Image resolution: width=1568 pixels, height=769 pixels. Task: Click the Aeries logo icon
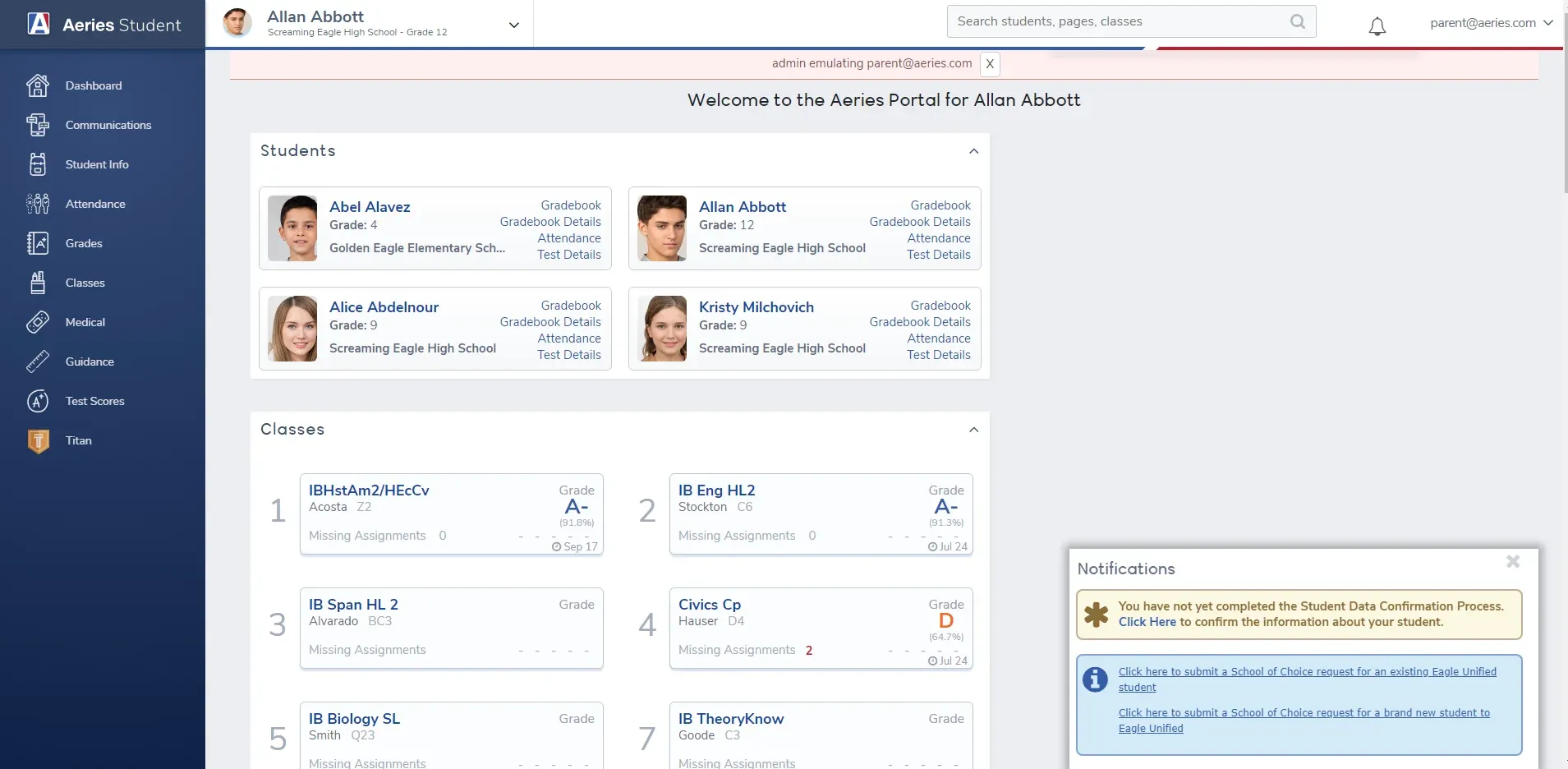(x=39, y=24)
